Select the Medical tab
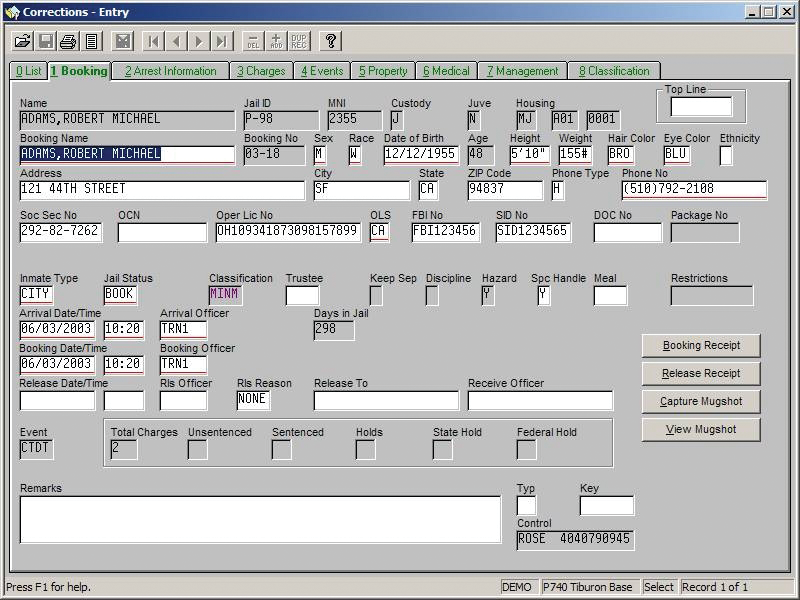Image resolution: width=800 pixels, height=600 pixels. [x=446, y=71]
